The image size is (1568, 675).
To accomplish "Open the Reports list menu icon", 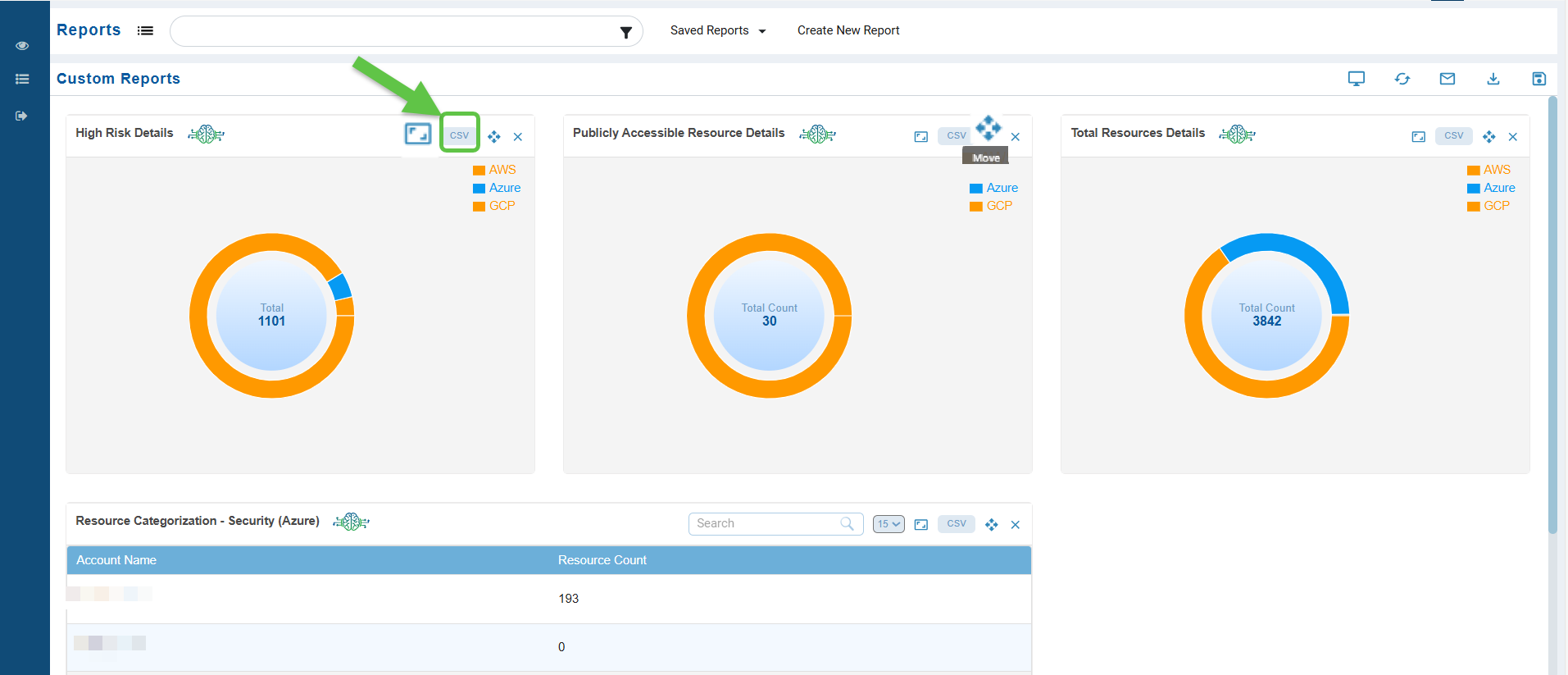I will [145, 30].
